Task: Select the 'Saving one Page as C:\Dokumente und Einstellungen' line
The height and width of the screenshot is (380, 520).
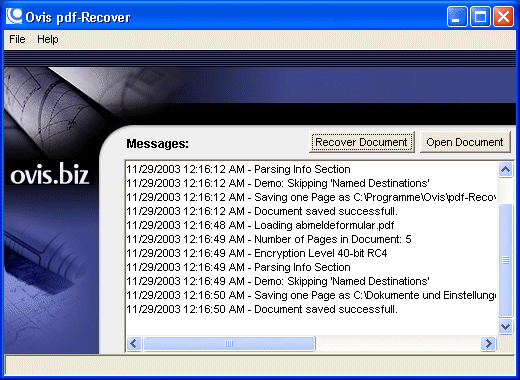Action: 311,295
